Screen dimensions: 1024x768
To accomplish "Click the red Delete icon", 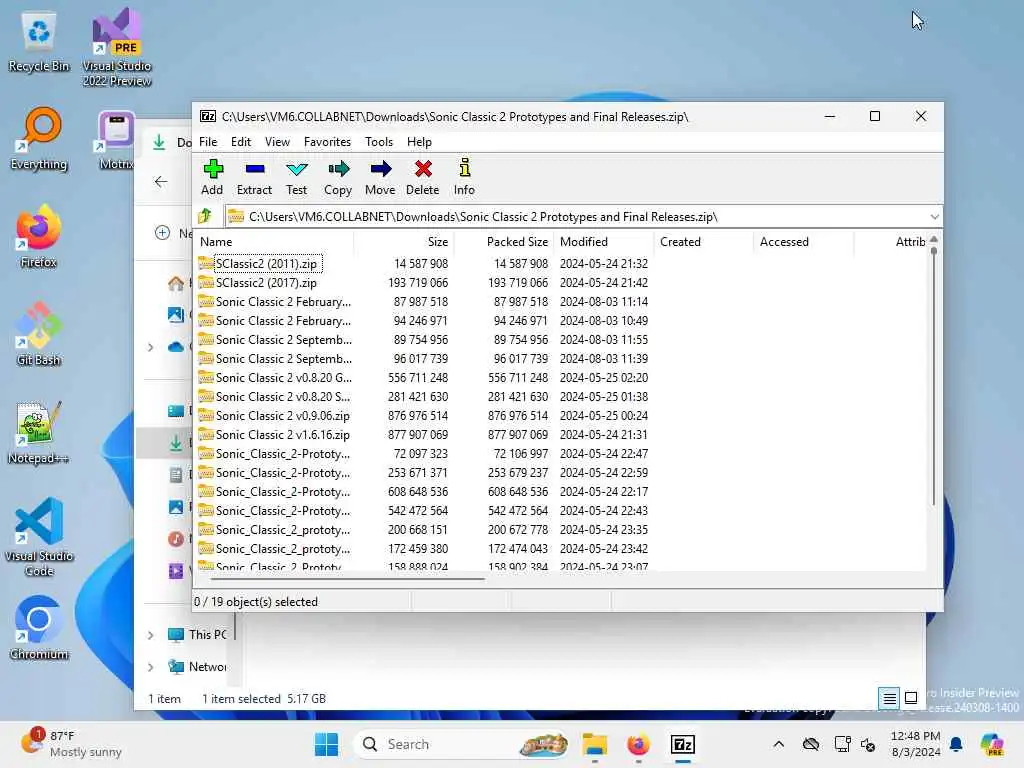I will click(x=423, y=177).
